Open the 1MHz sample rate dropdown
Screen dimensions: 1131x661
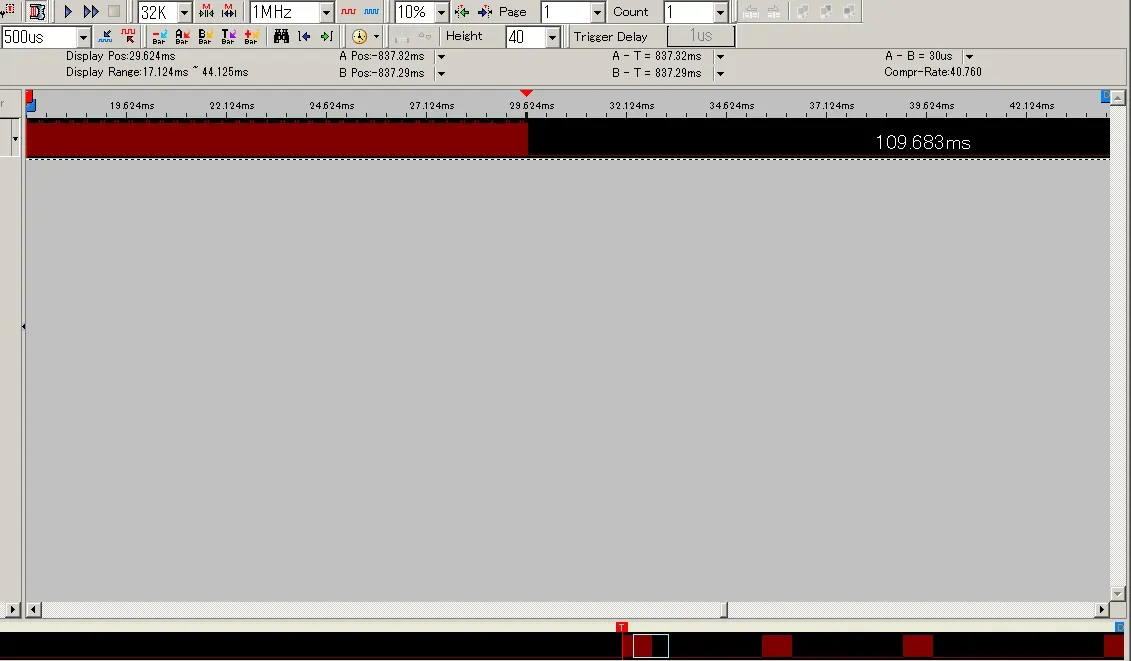326,13
